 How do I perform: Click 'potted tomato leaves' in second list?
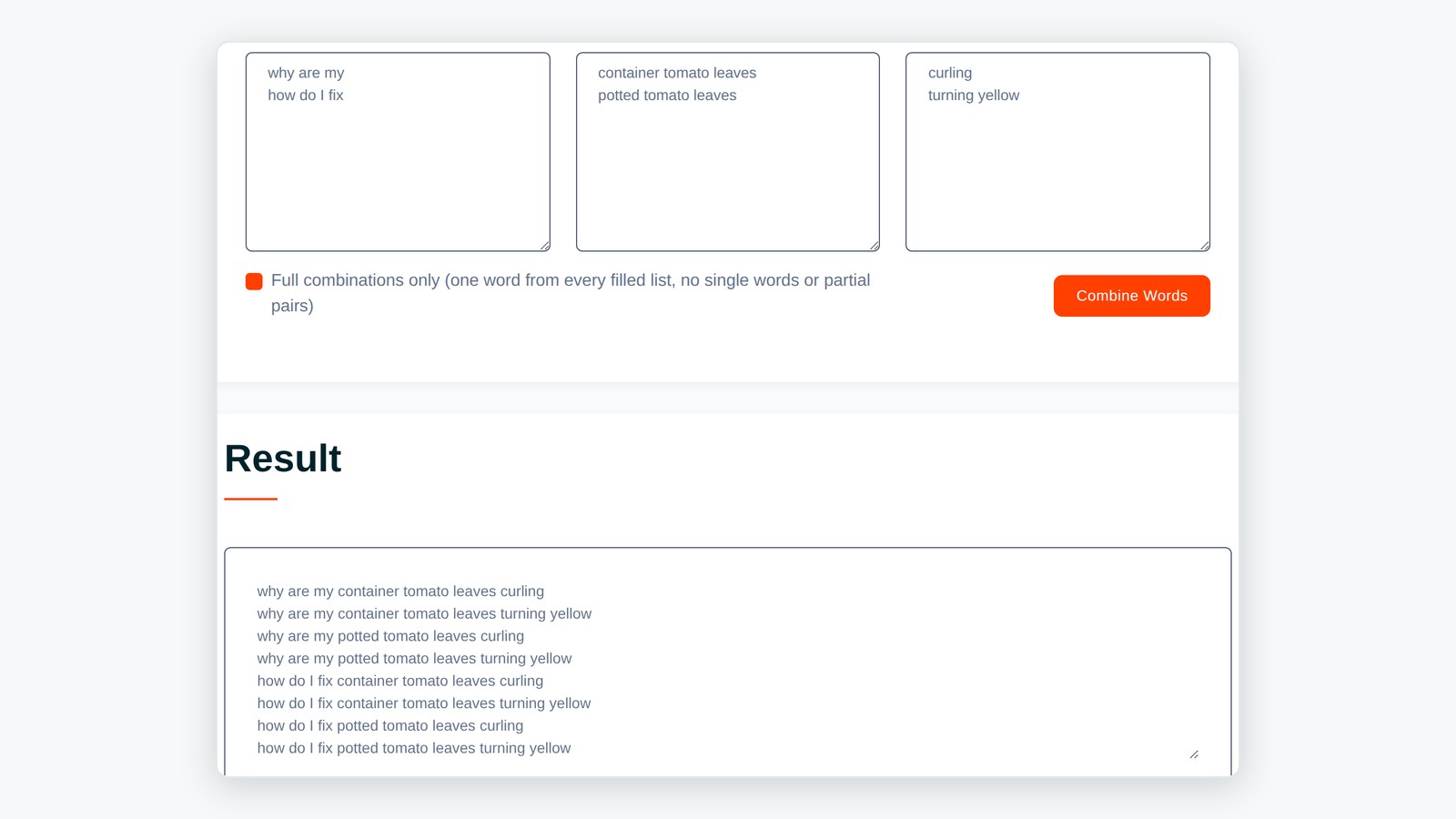tap(667, 96)
